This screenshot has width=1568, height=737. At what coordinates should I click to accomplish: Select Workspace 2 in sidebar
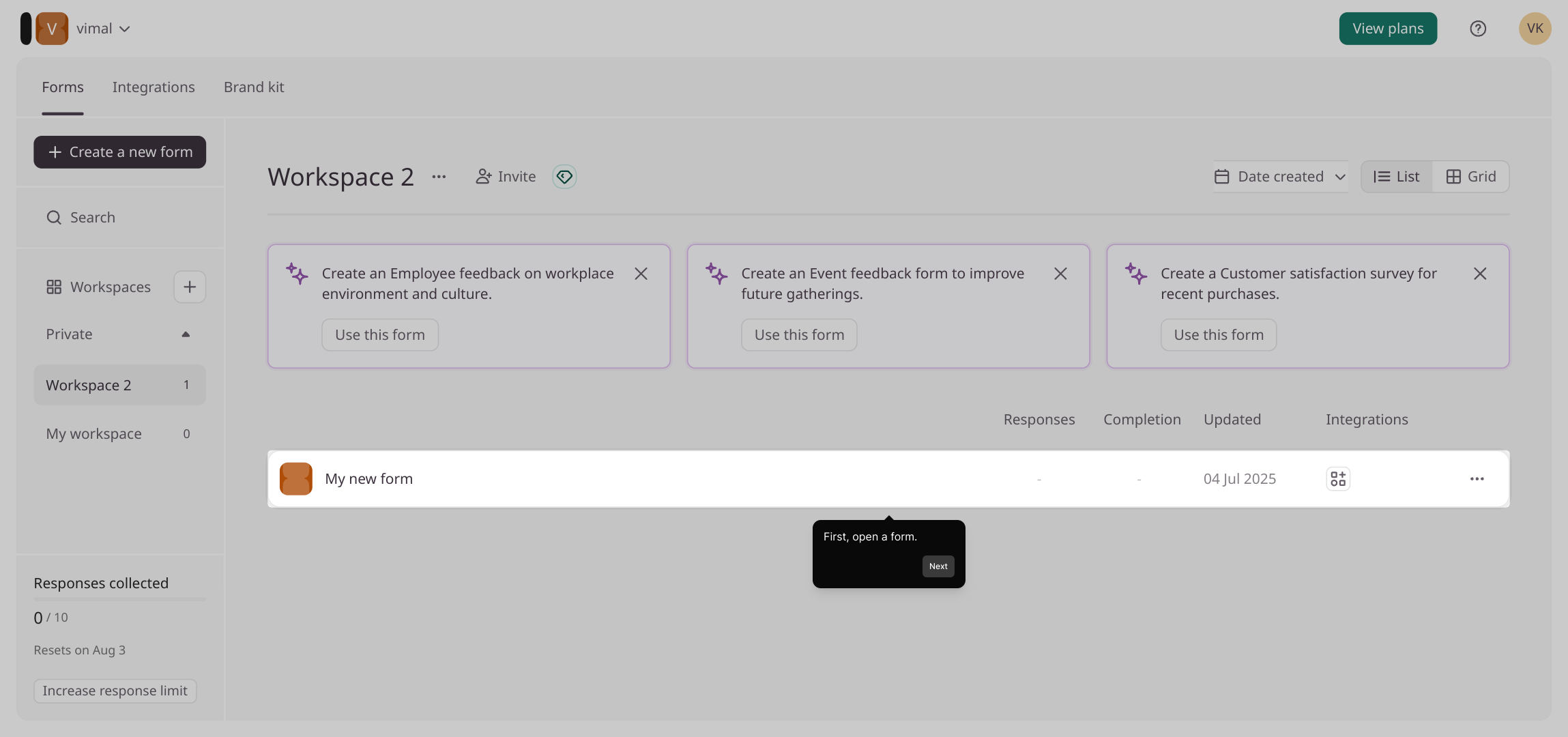click(x=120, y=385)
